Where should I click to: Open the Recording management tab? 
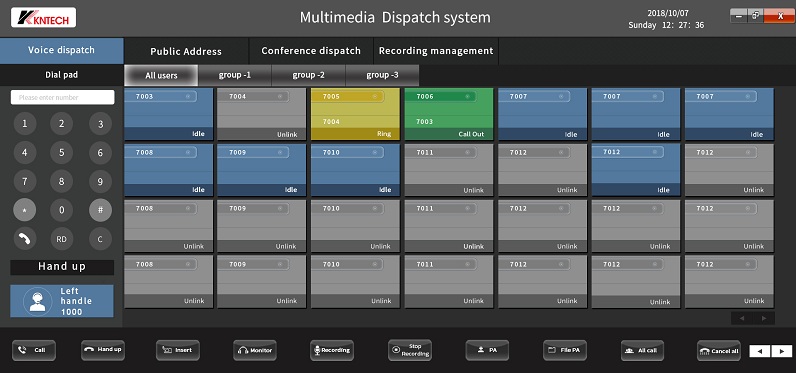click(436, 51)
